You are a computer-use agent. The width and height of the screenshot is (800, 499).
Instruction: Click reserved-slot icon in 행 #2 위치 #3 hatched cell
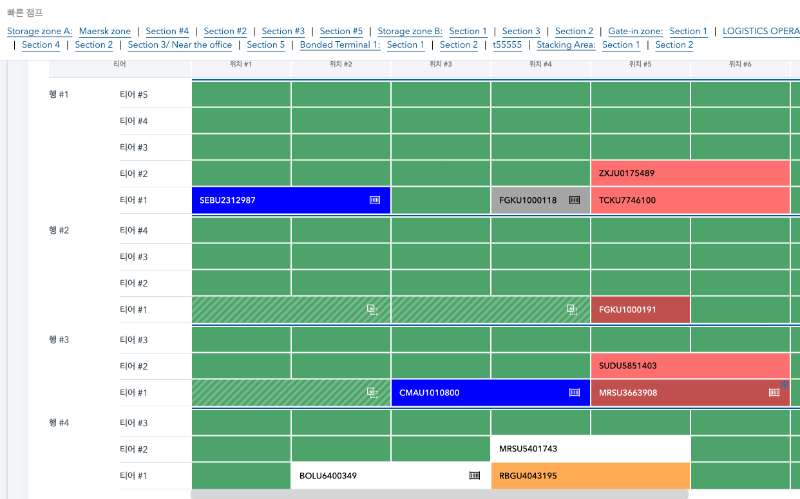(x=572, y=309)
